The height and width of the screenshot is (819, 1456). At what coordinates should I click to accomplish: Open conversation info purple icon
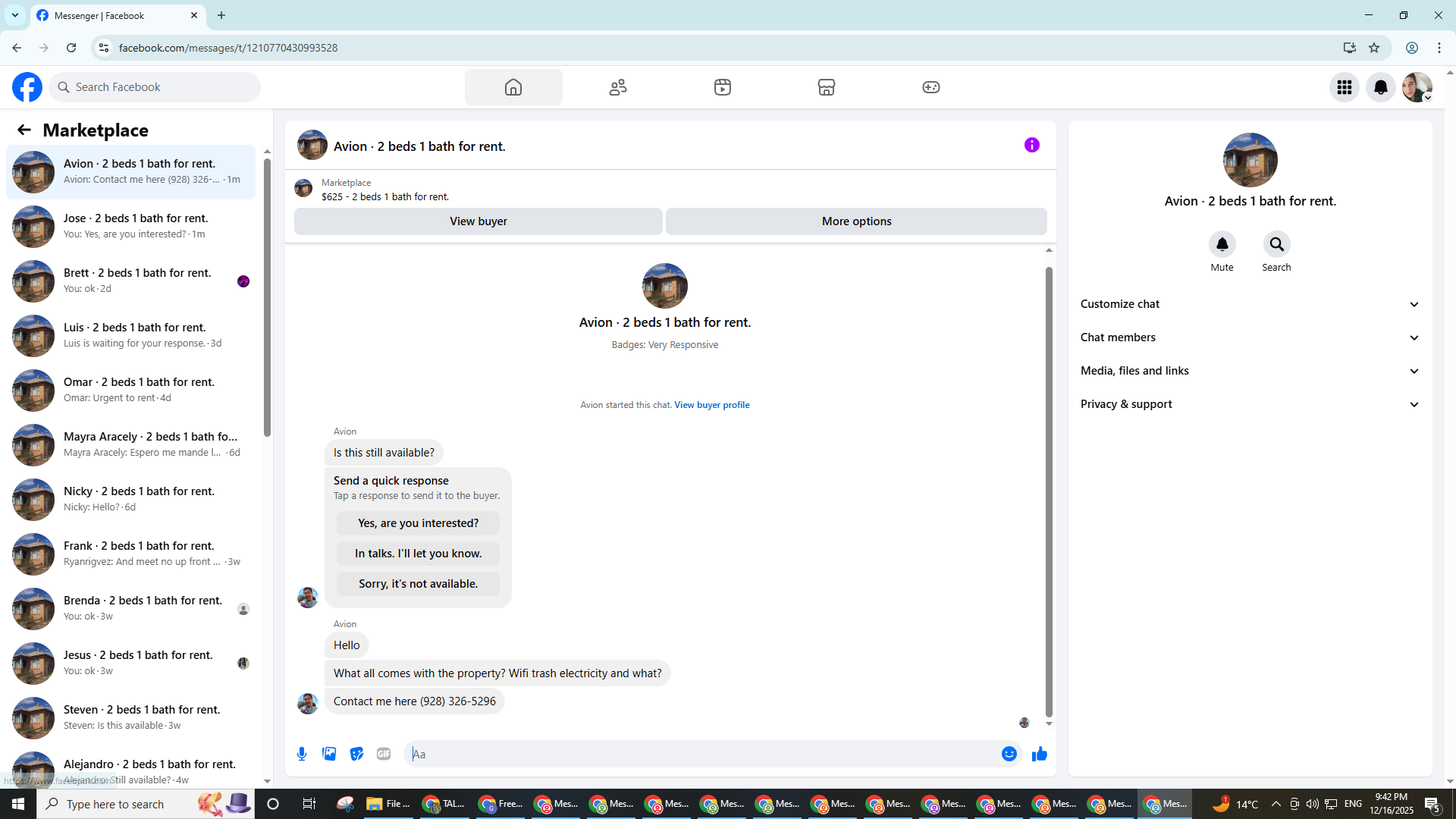point(1032,145)
